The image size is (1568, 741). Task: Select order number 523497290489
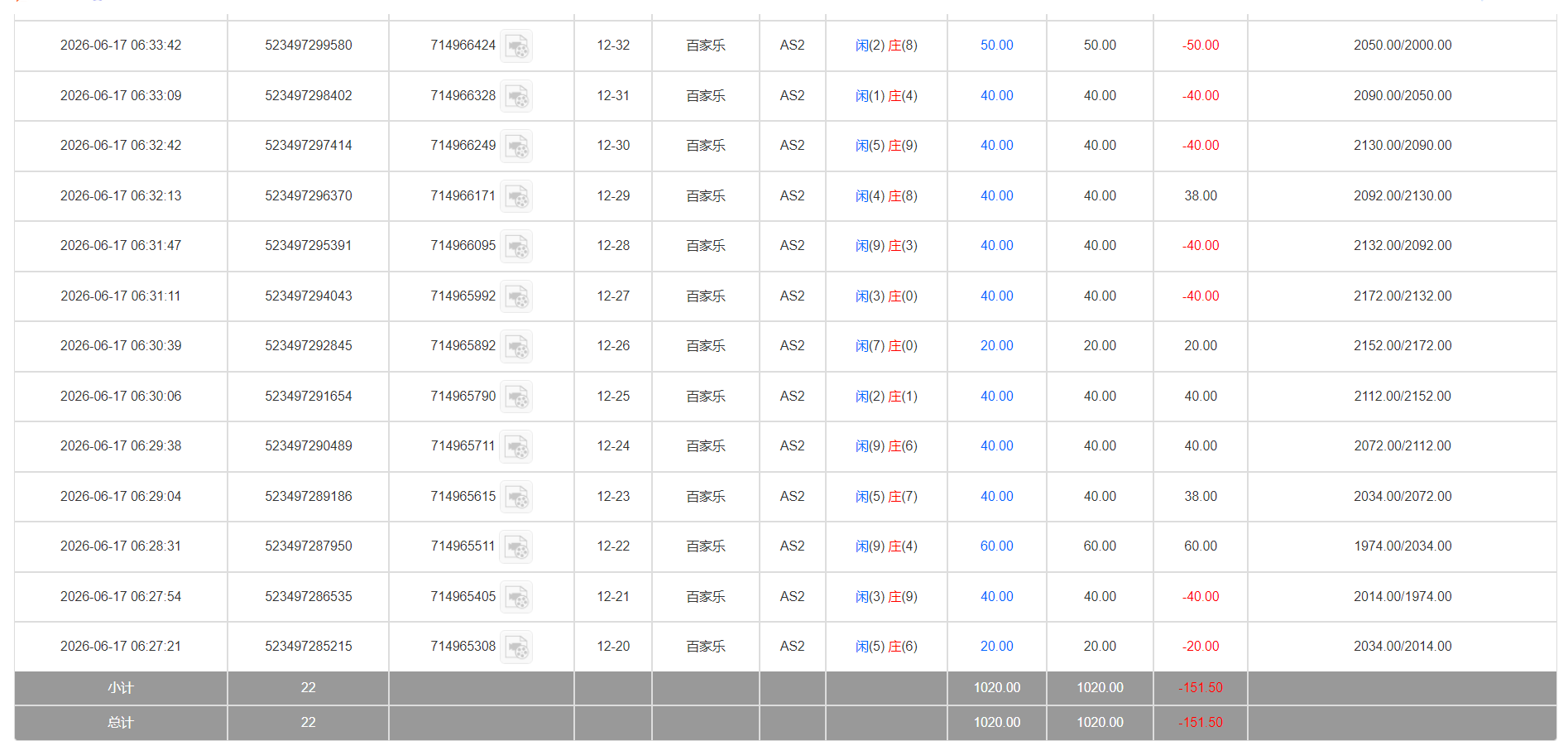tap(309, 446)
